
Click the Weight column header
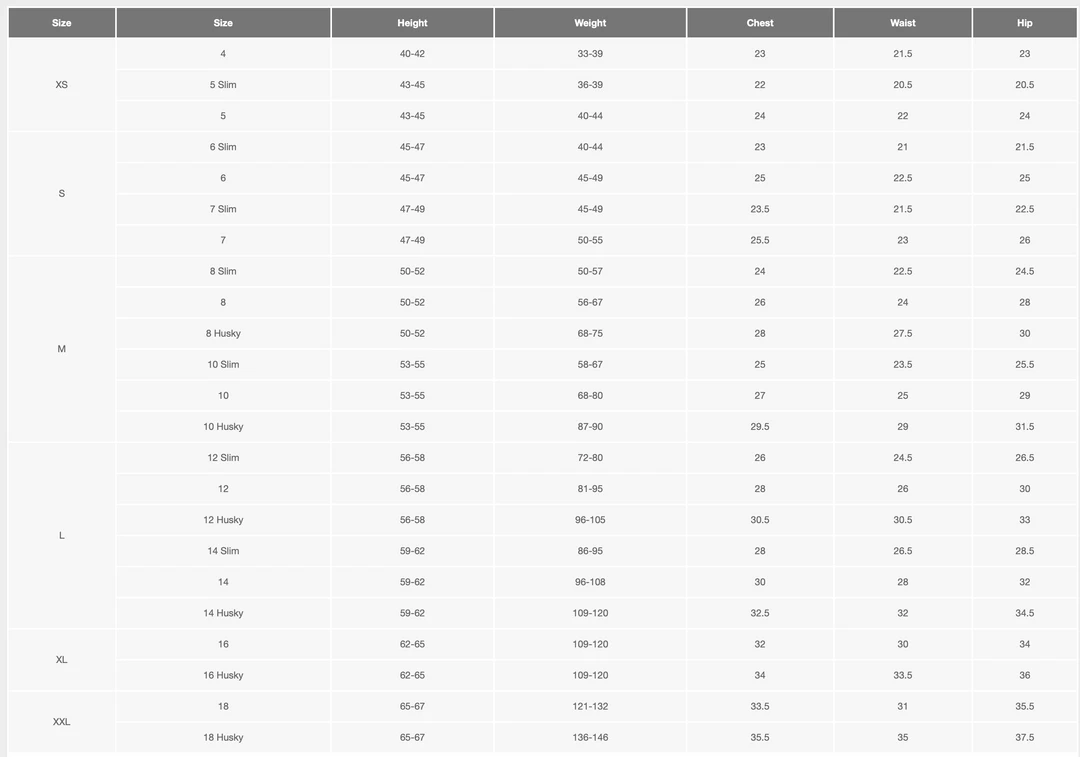pyautogui.click(x=590, y=23)
